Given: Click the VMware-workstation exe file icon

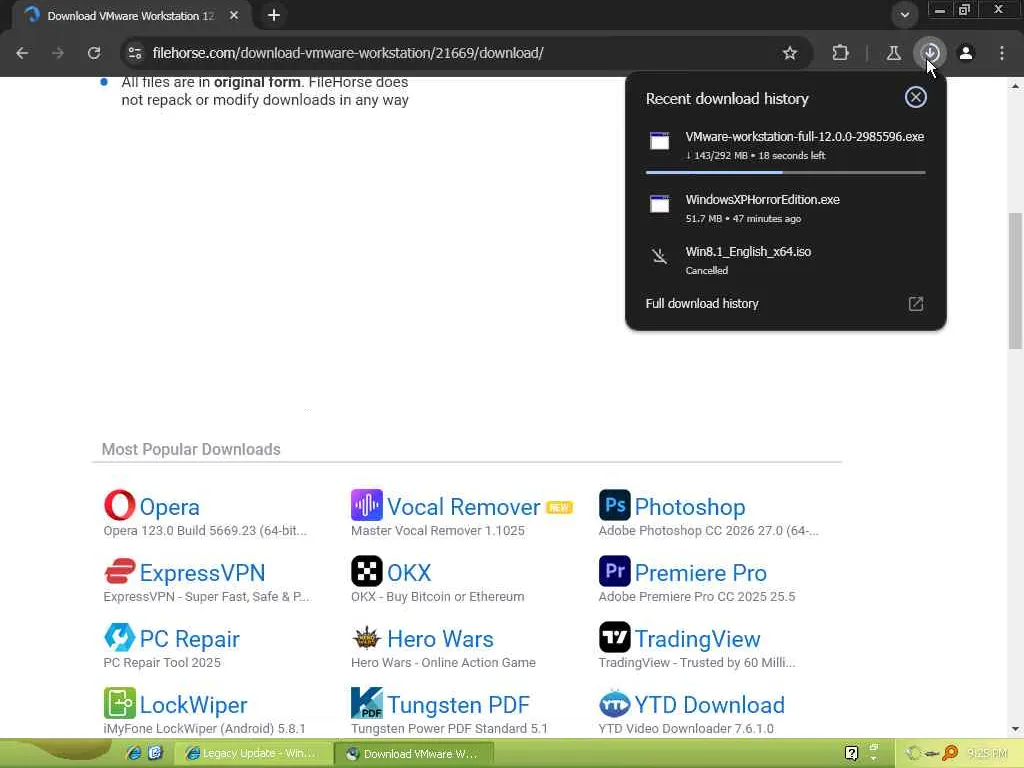Looking at the screenshot, I should (x=660, y=141).
